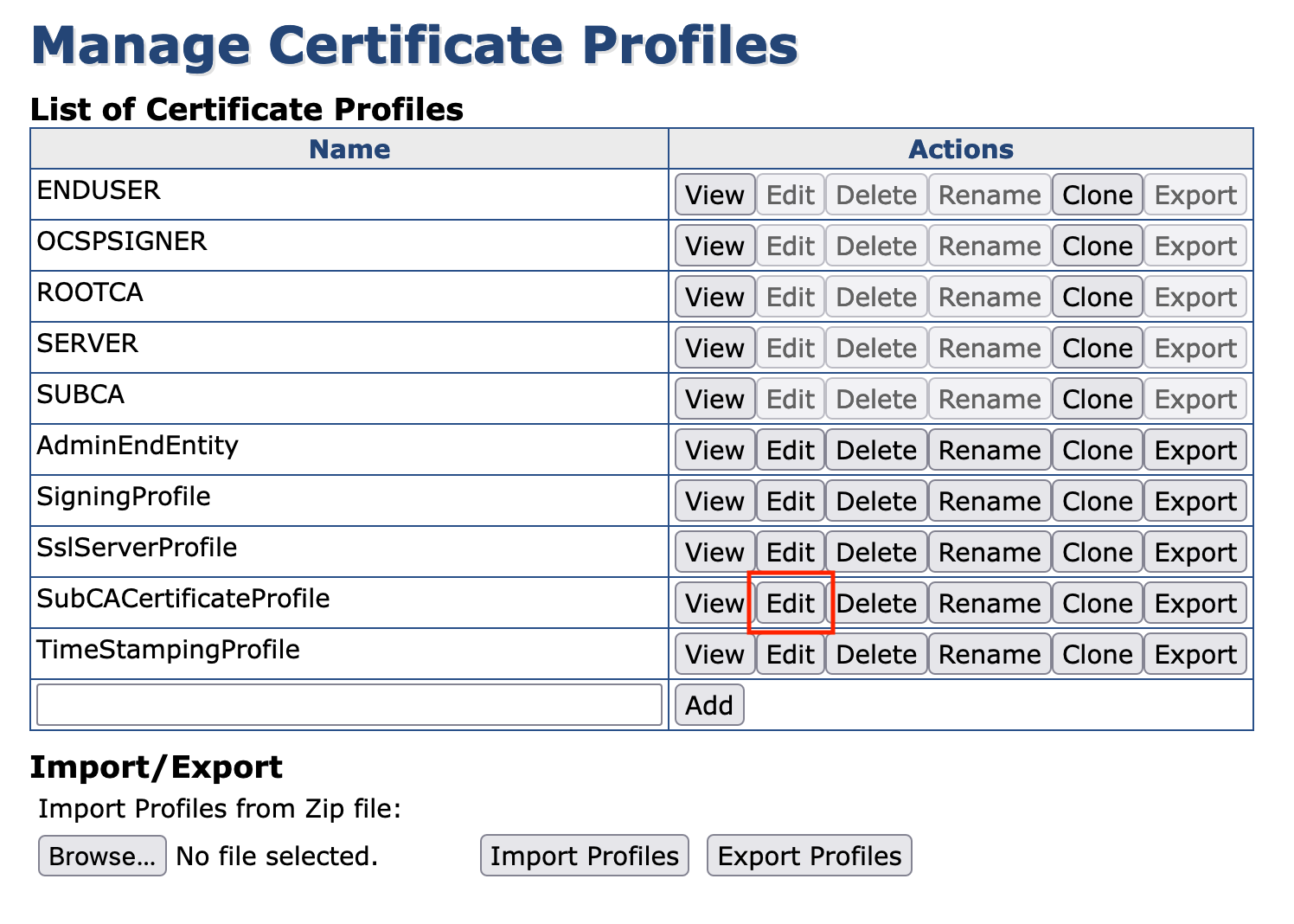Edit the AdminEndEntity profile
The height and width of the screenshot is (924, 1294).
[x=790, y=450]
